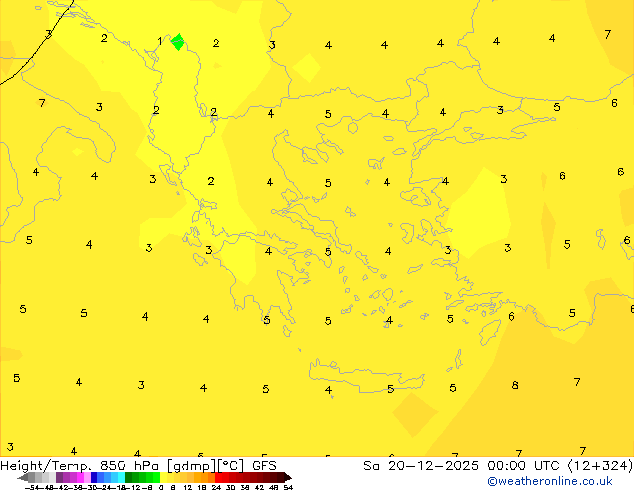Click the '(12+324)' forecast hour text
The image size is (634, 490).
(600, 466)
